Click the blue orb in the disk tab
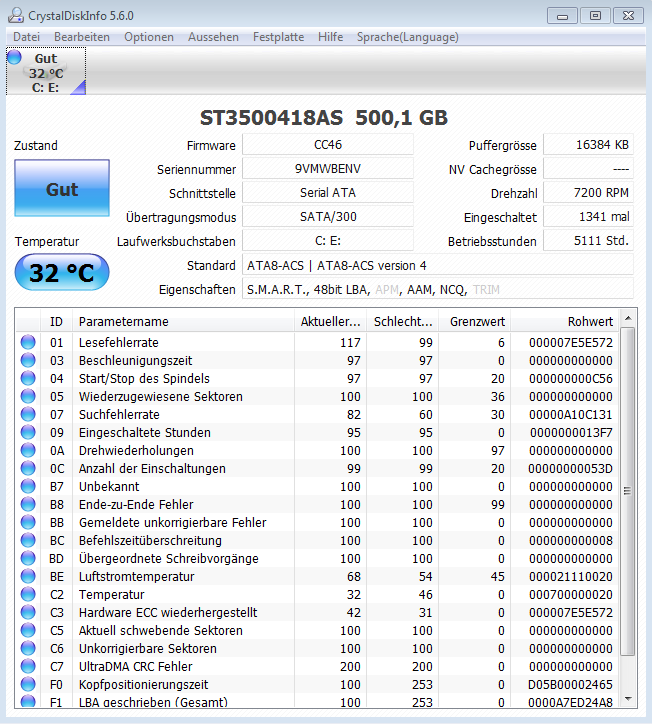 tap(14, 57)
